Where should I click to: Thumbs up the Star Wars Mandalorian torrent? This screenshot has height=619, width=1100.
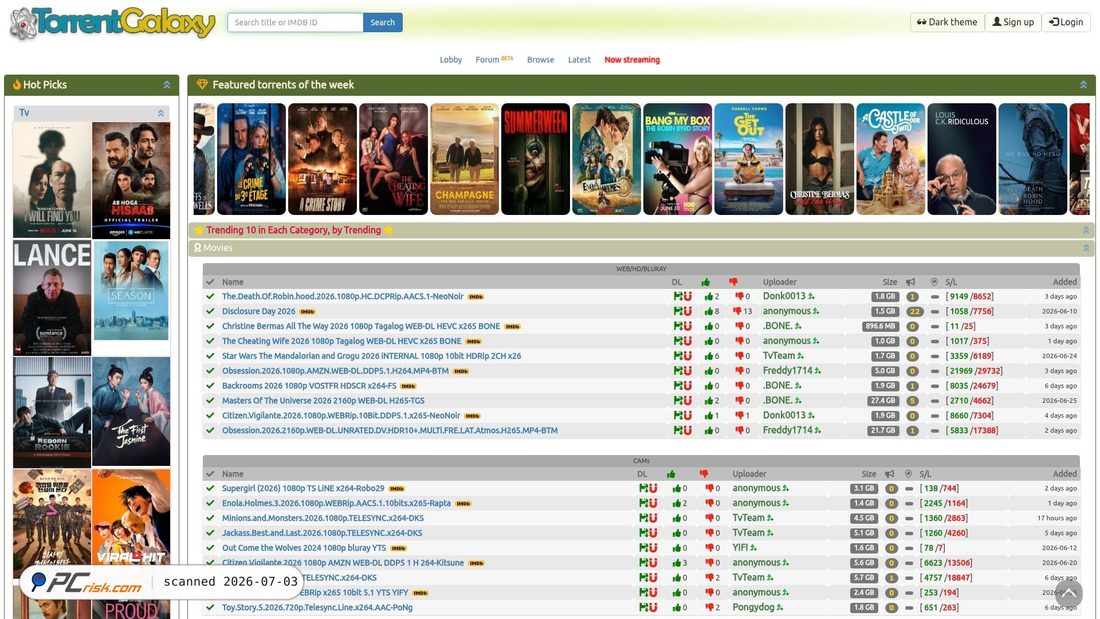[709, 357]
